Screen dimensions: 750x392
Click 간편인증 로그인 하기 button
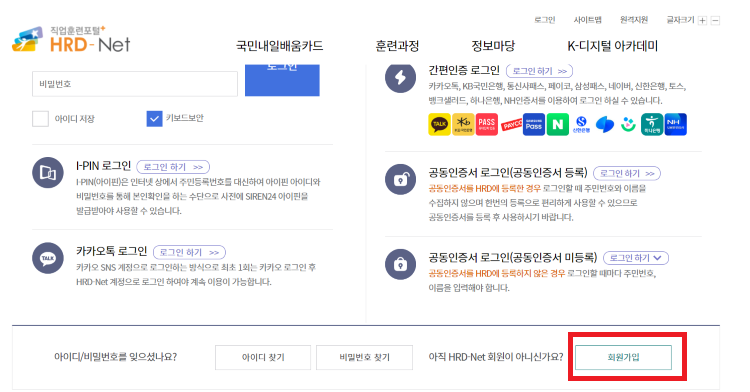point(539,71)
